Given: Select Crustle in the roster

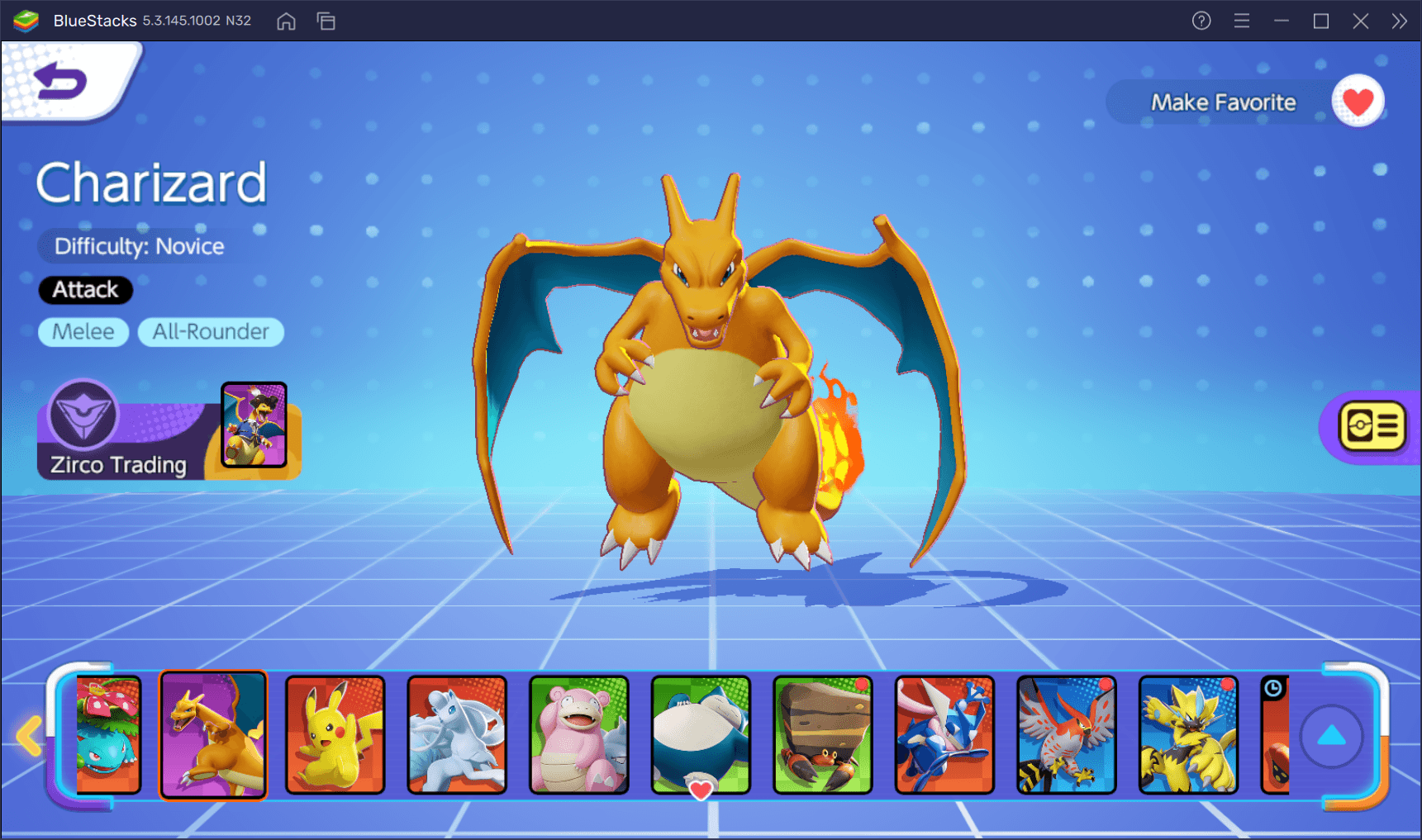Looking at the screenshot, I should click(x=822, y=735).
